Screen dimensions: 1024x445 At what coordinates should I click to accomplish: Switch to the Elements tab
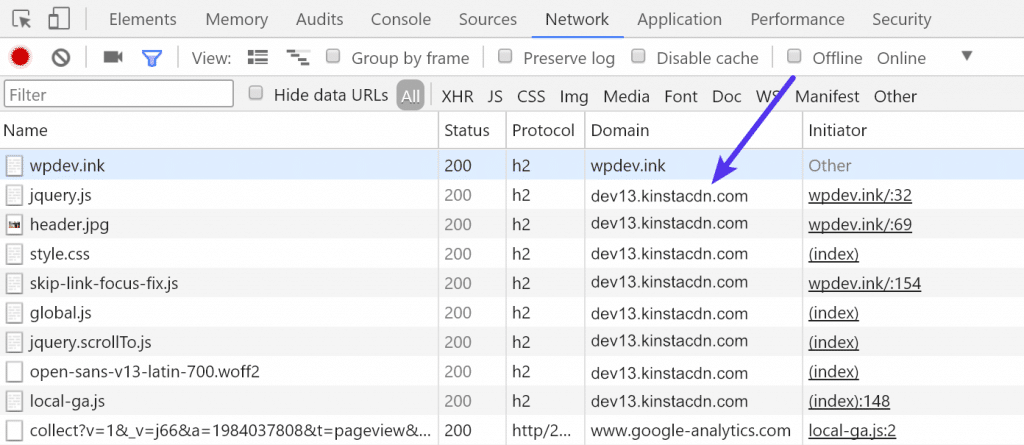coord(142,20)
